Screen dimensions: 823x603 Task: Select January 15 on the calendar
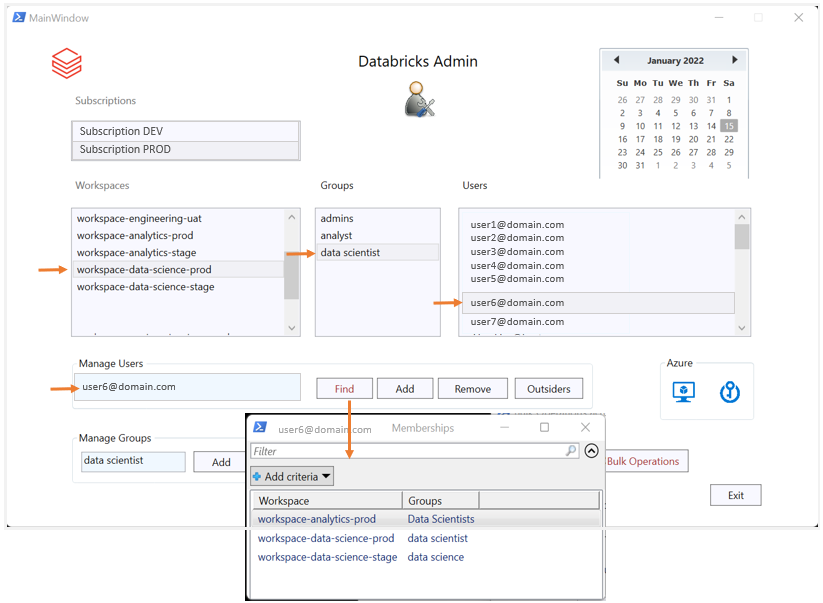(728, 125)
